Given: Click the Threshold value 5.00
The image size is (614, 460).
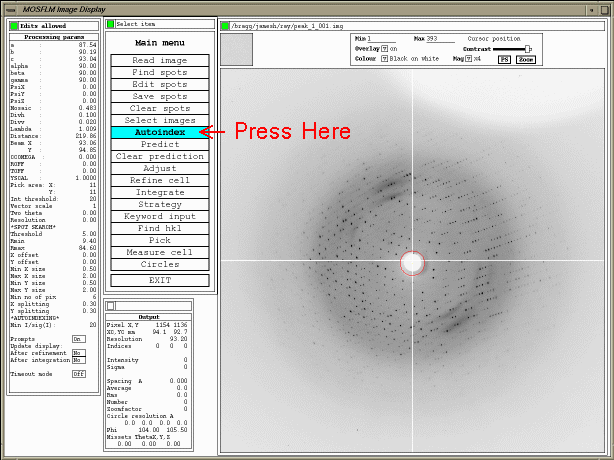Looking at the screenshot, I should pyautogui.click(x=89, y=234).
